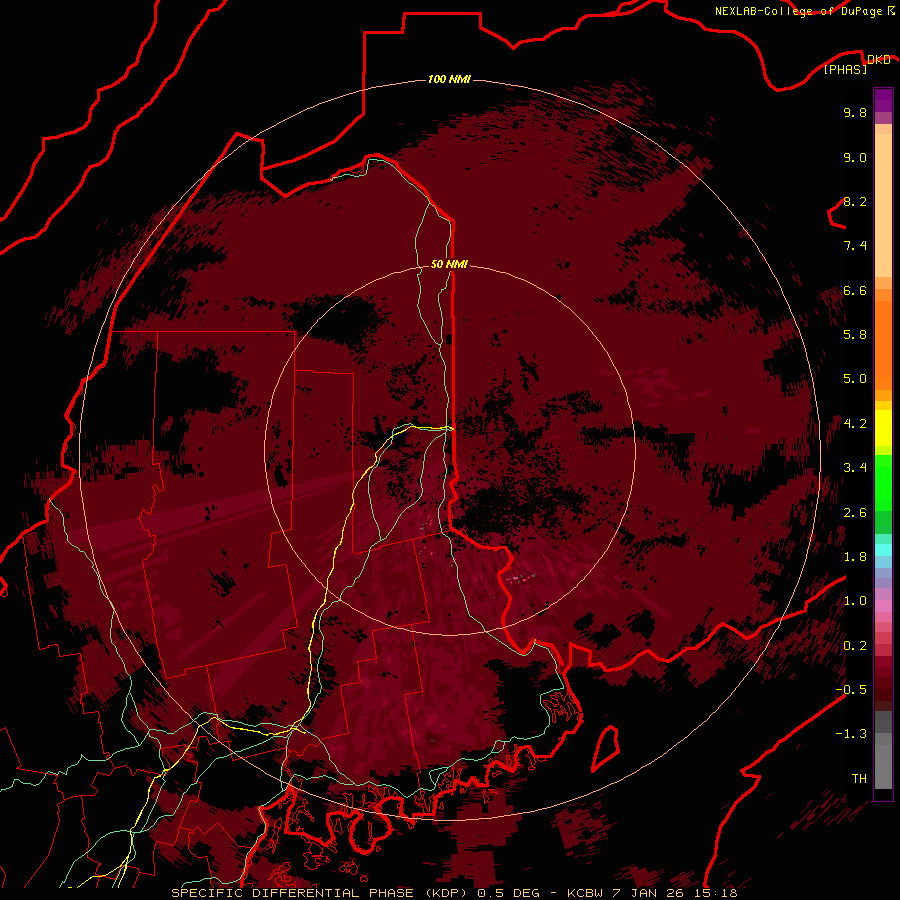Click the -1.3 scale value

(x=851, y=734)
